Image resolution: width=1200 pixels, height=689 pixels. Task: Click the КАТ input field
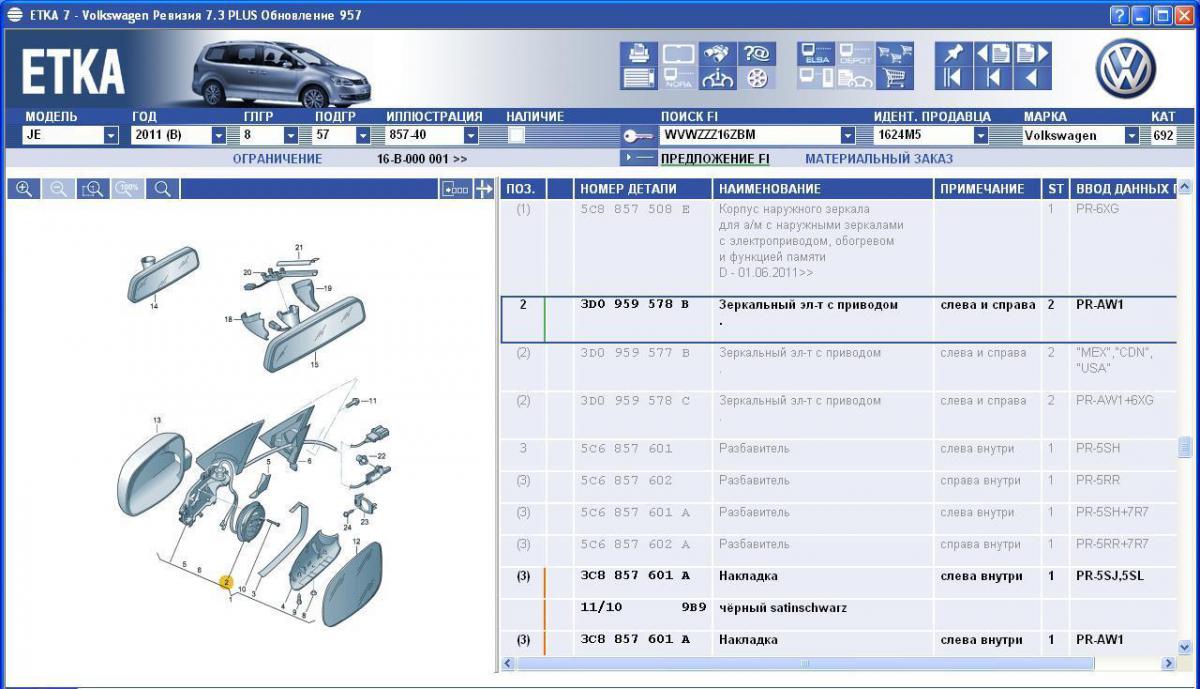pos(1163,136)
